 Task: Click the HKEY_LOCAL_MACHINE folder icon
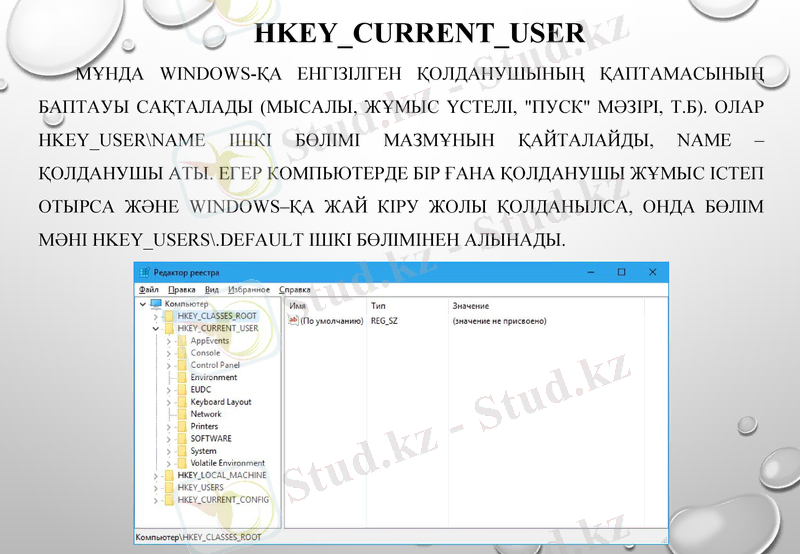(x=169, y=475)
